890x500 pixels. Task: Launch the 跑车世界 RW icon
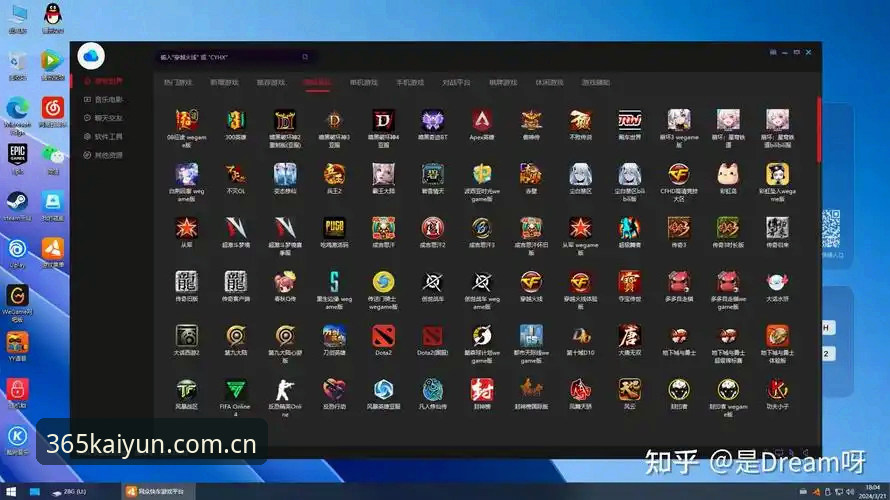629,121
